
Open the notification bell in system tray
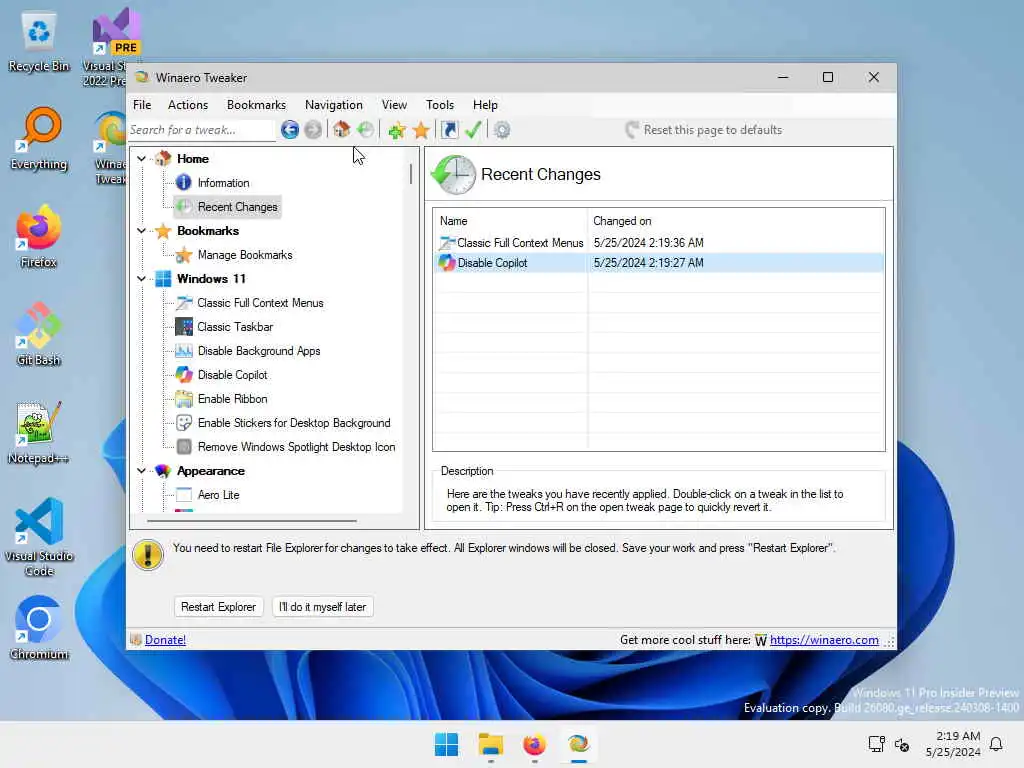997,744
